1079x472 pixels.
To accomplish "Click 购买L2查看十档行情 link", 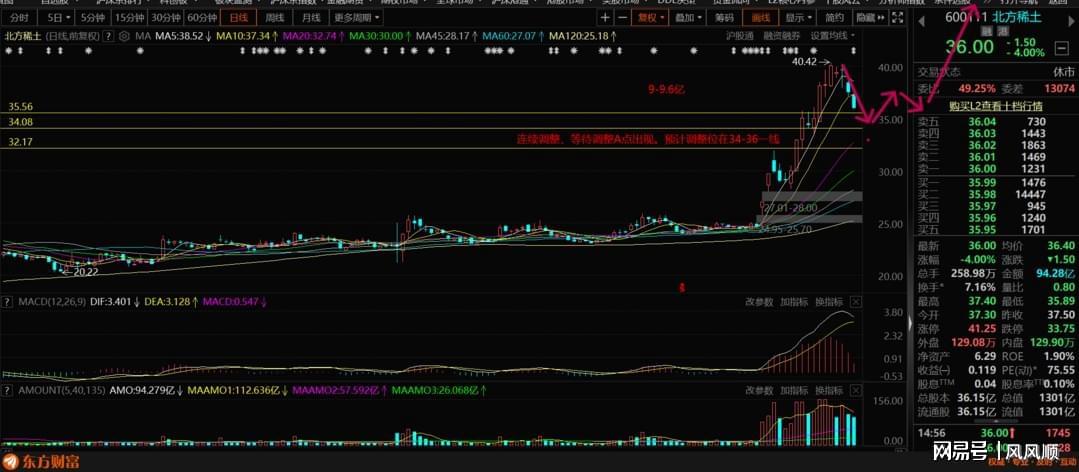I will (995, 105).
